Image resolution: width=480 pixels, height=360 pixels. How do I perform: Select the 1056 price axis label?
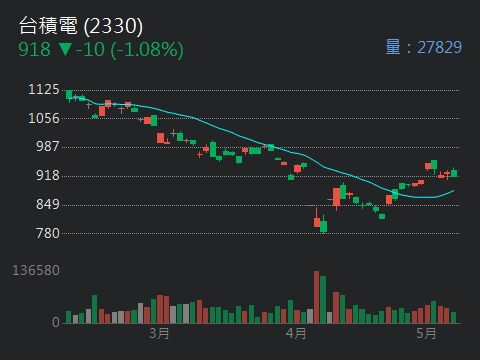(x=44, y=118)
